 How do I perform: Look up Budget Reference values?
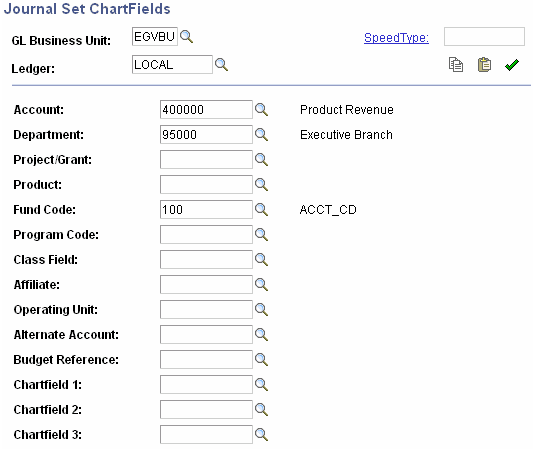tap(261, 359)
